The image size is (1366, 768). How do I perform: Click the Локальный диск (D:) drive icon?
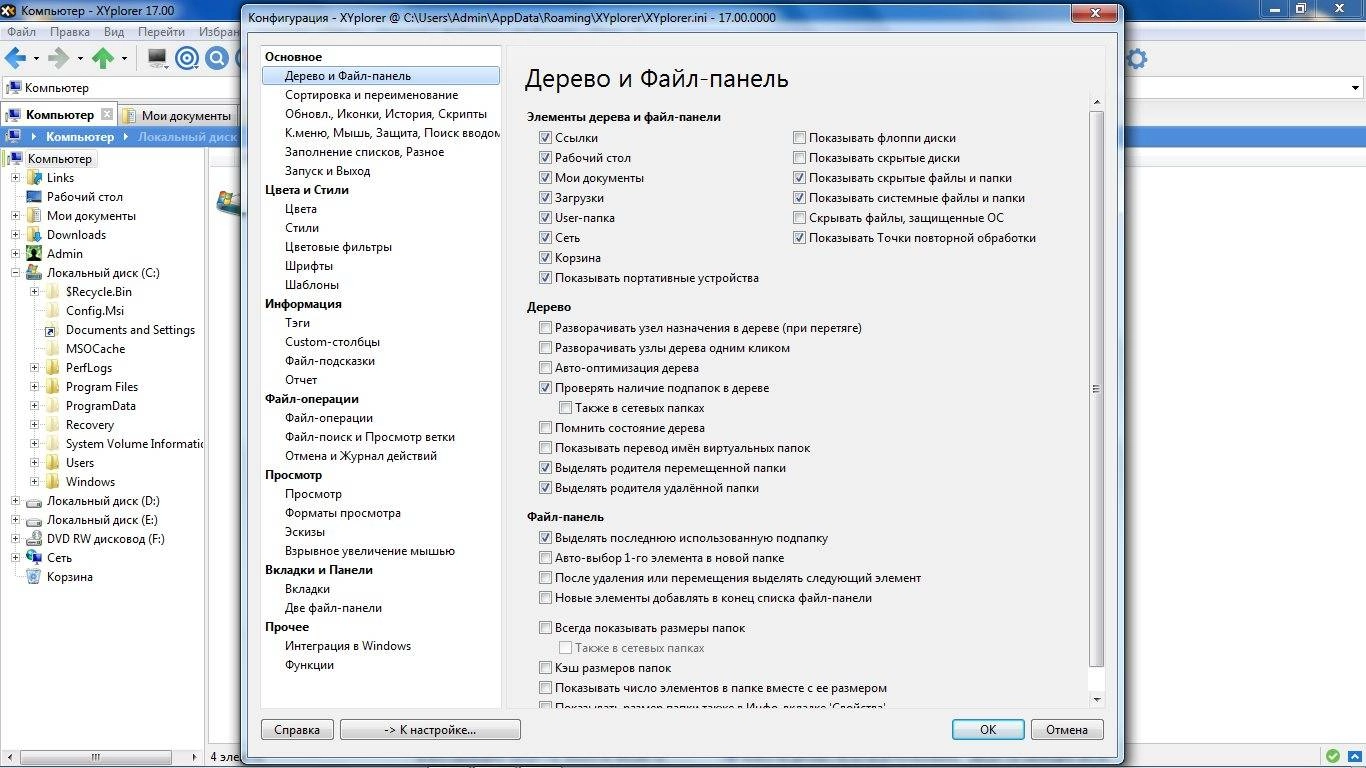point(34,501)
